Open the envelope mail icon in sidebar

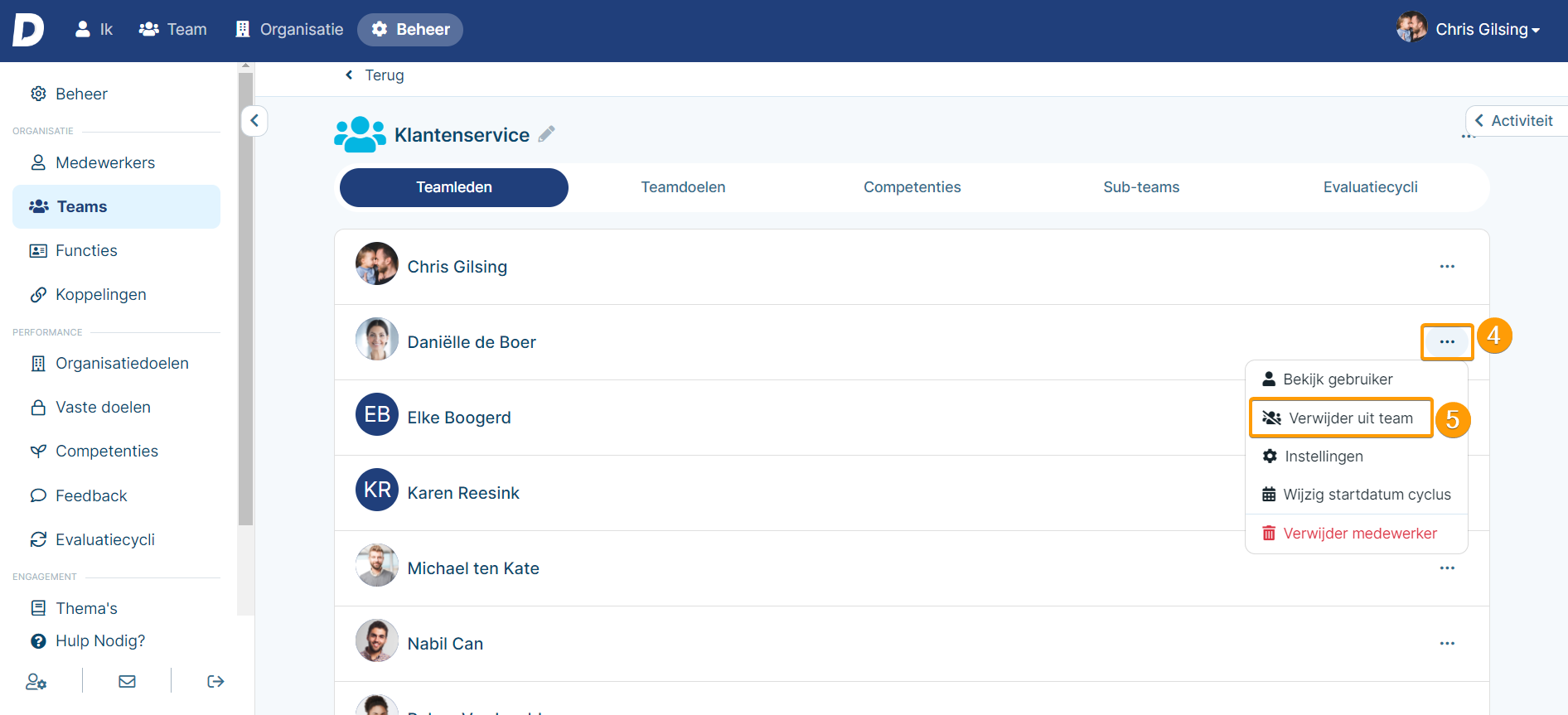127,681
